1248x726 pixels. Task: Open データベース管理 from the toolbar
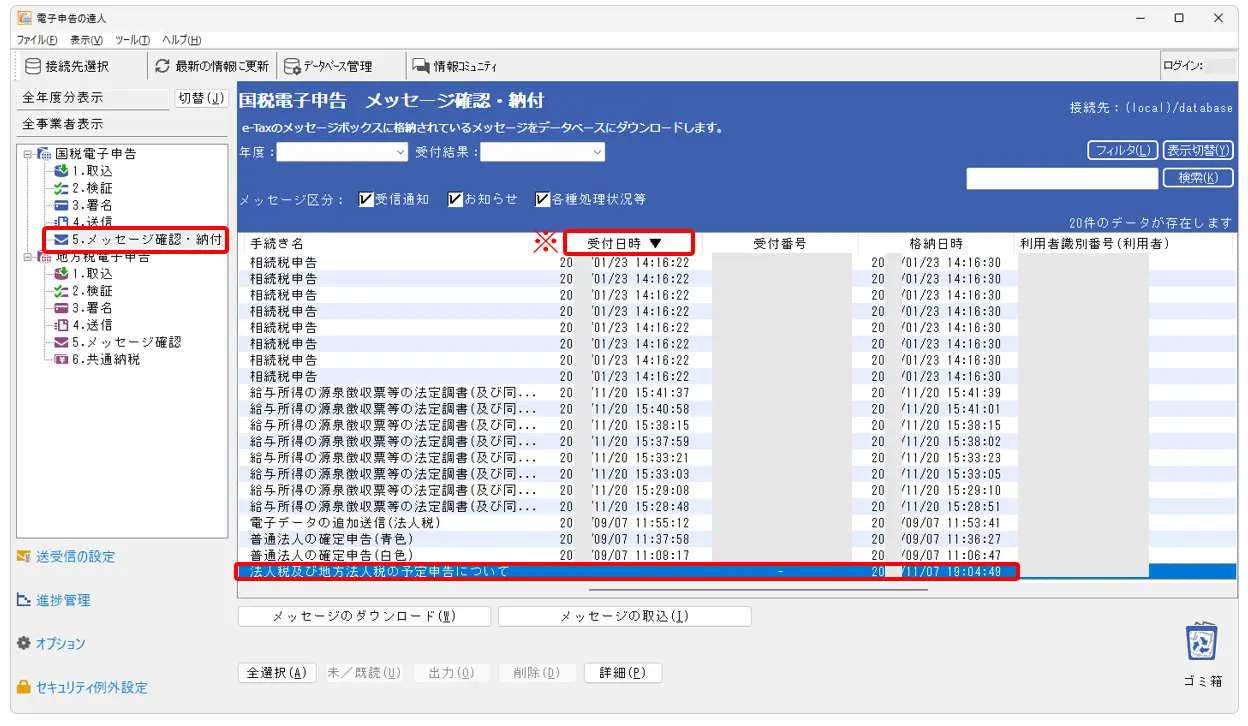[292, 66]
